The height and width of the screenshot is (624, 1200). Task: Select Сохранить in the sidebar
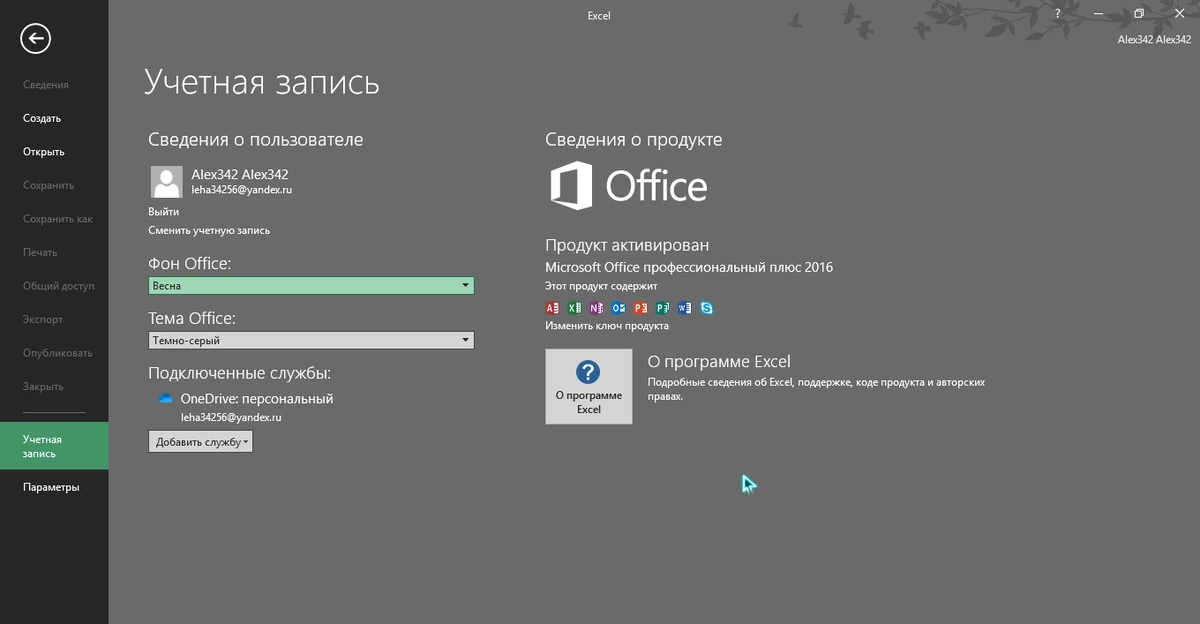pyautogui.click(x=48, y=185)
